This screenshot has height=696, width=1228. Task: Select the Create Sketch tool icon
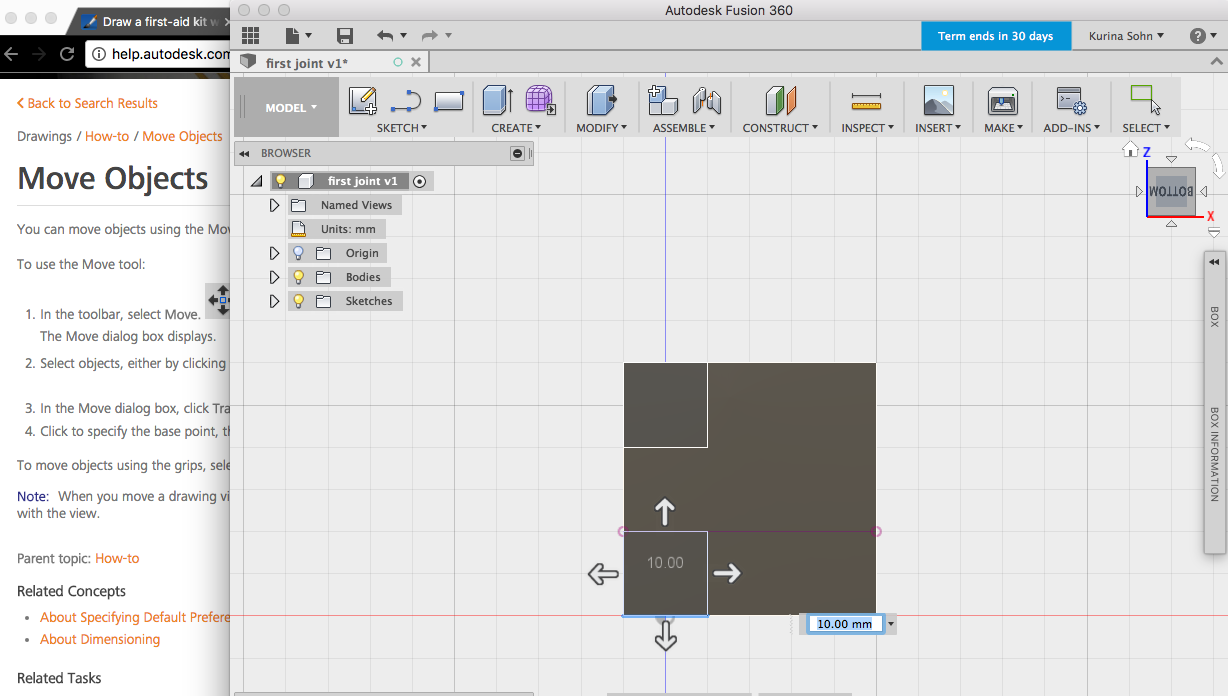(362, 101)
